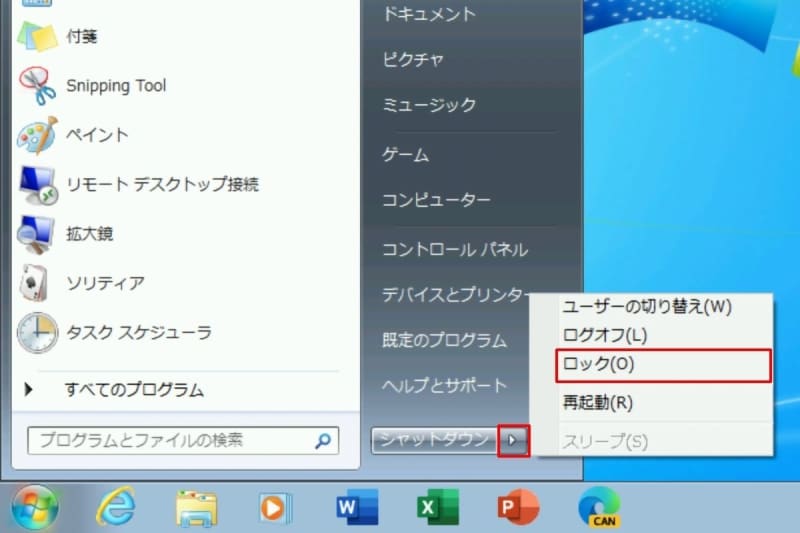800x533 pixels.
Task: Open Internet Explorer from taskbar
Action: point(116,507)
